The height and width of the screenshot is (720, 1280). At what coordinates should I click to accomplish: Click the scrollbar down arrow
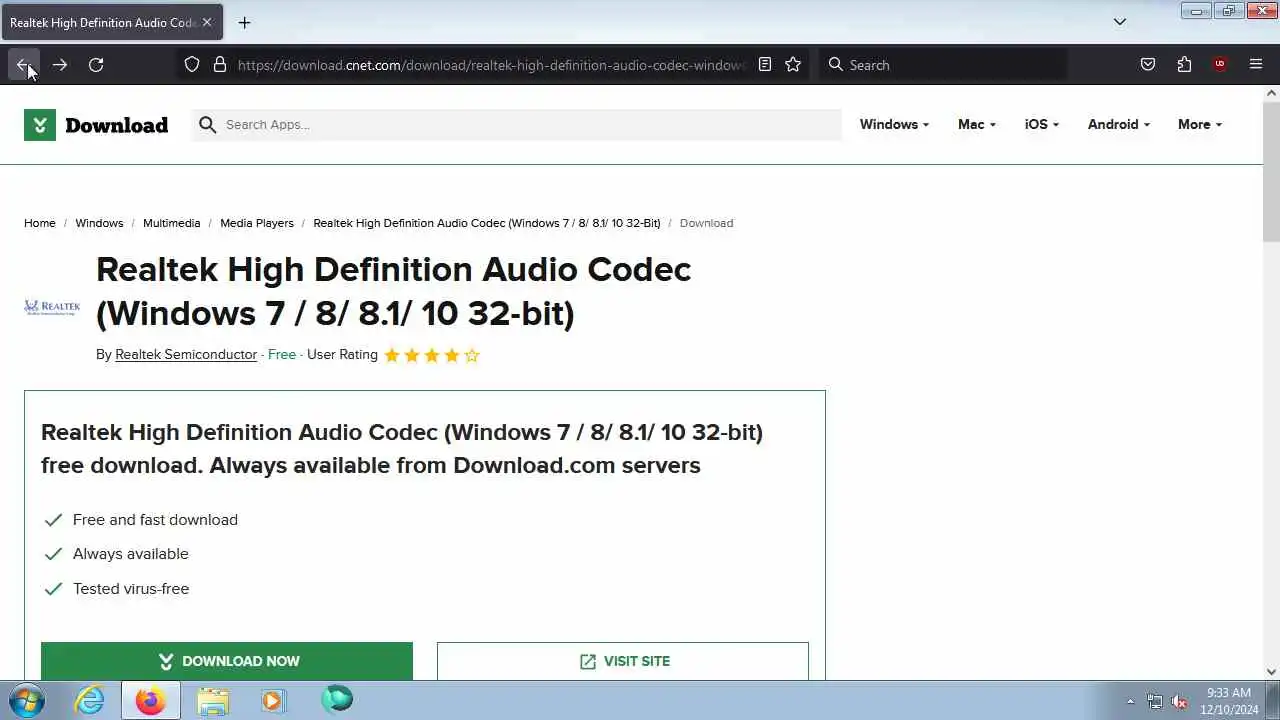(1271, 672)
